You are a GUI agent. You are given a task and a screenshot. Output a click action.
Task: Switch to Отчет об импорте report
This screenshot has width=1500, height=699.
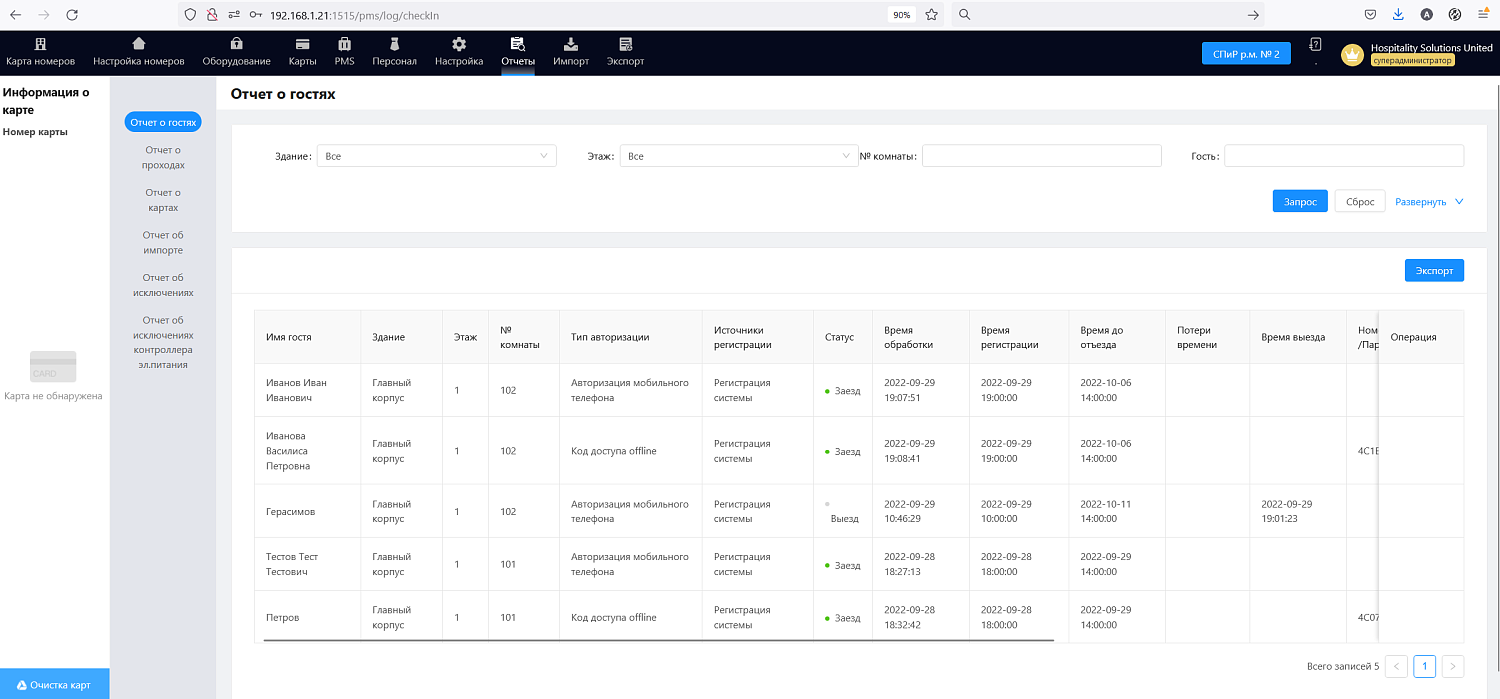coord(163,243)
